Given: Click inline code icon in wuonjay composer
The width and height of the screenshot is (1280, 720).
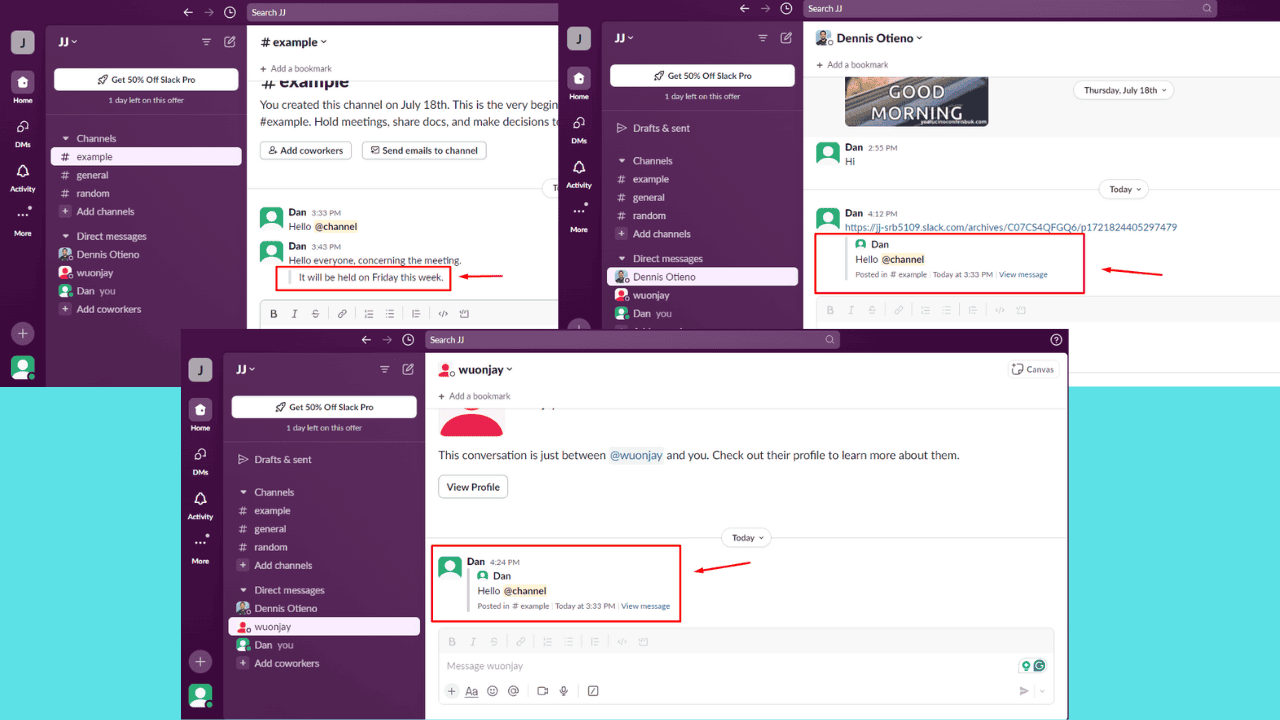Looking at the screenshot, I should pos(621,641).
